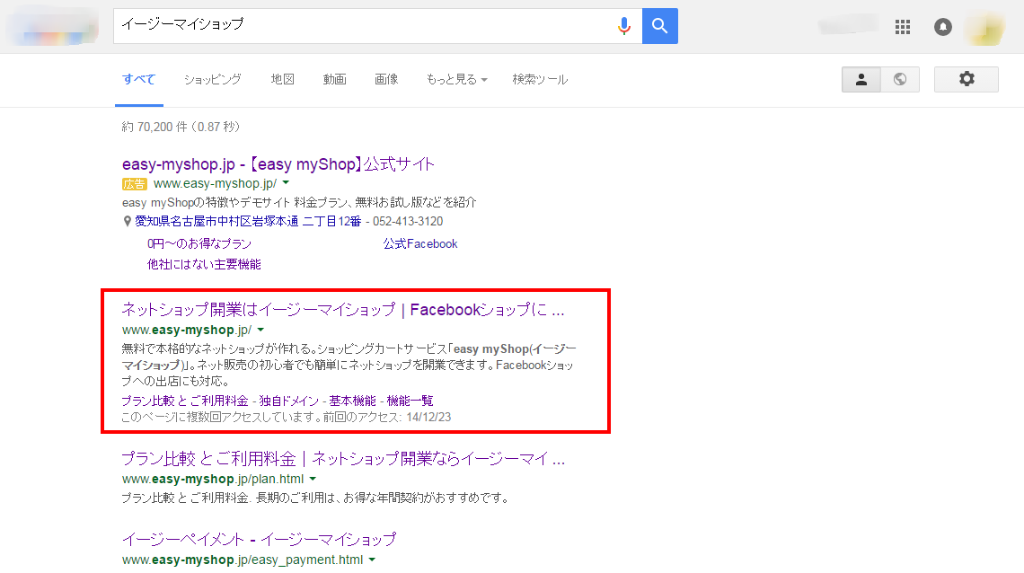Expand arrow beside easy_payment.html URL
The image size is (1024, 573).
[x=372, y=560]
